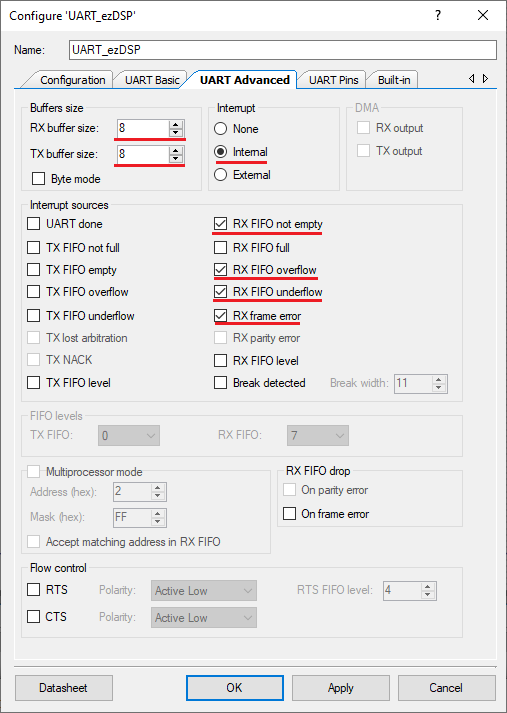Show next tabs using right arrow
This screenshot has width=507, height=713.
coord(486,79)
